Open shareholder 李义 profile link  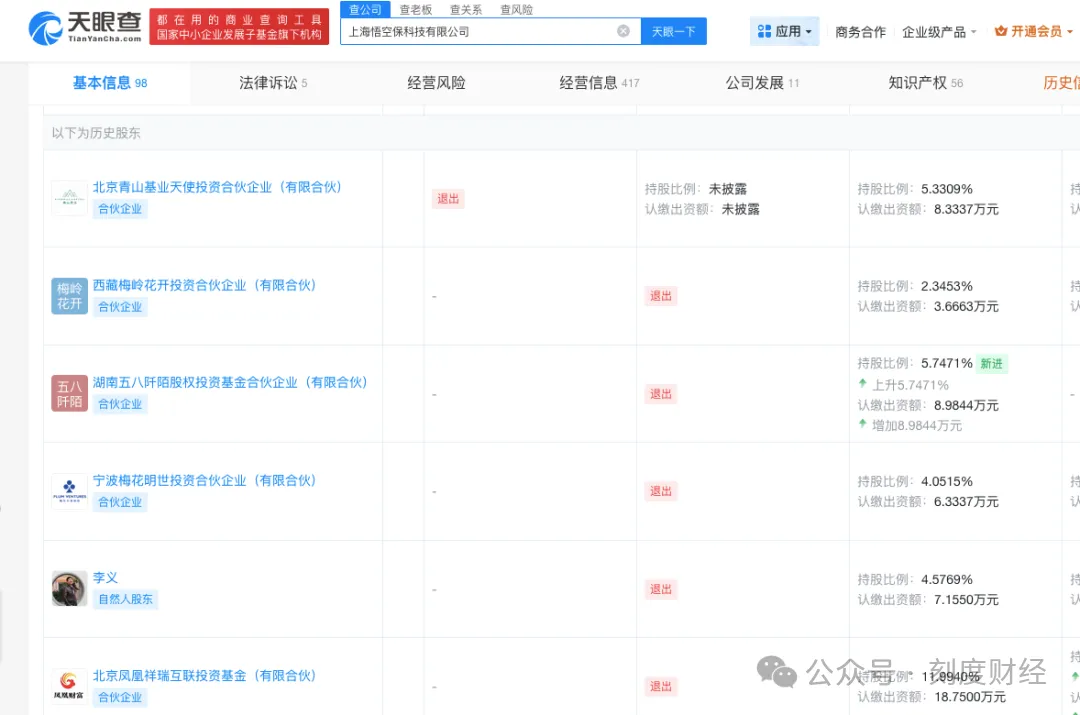pyautogui.click(x=105, y=577)
